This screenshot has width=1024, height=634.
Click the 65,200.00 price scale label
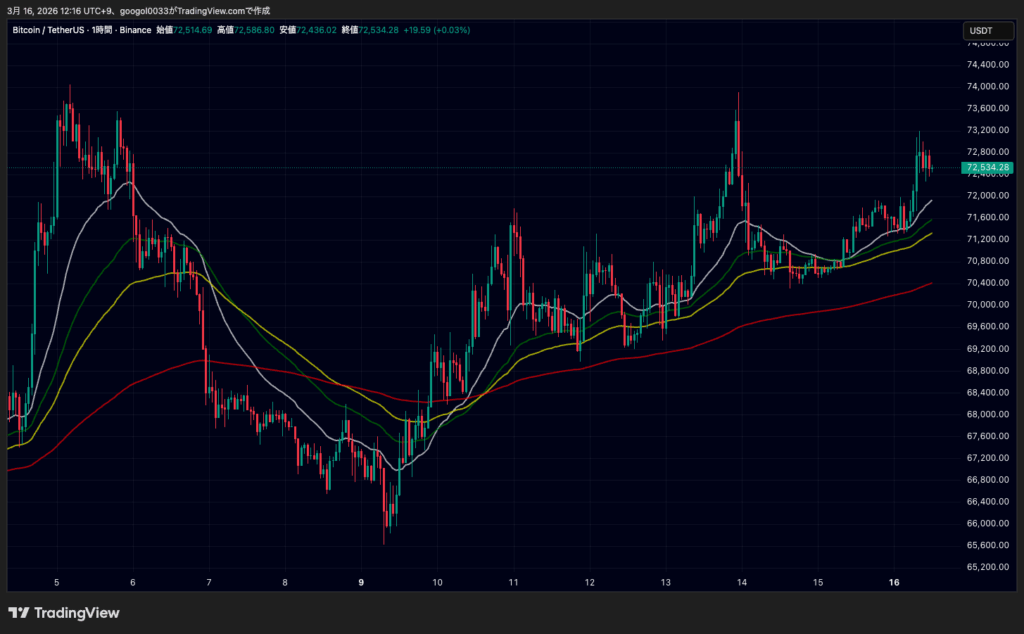[987, 567]
